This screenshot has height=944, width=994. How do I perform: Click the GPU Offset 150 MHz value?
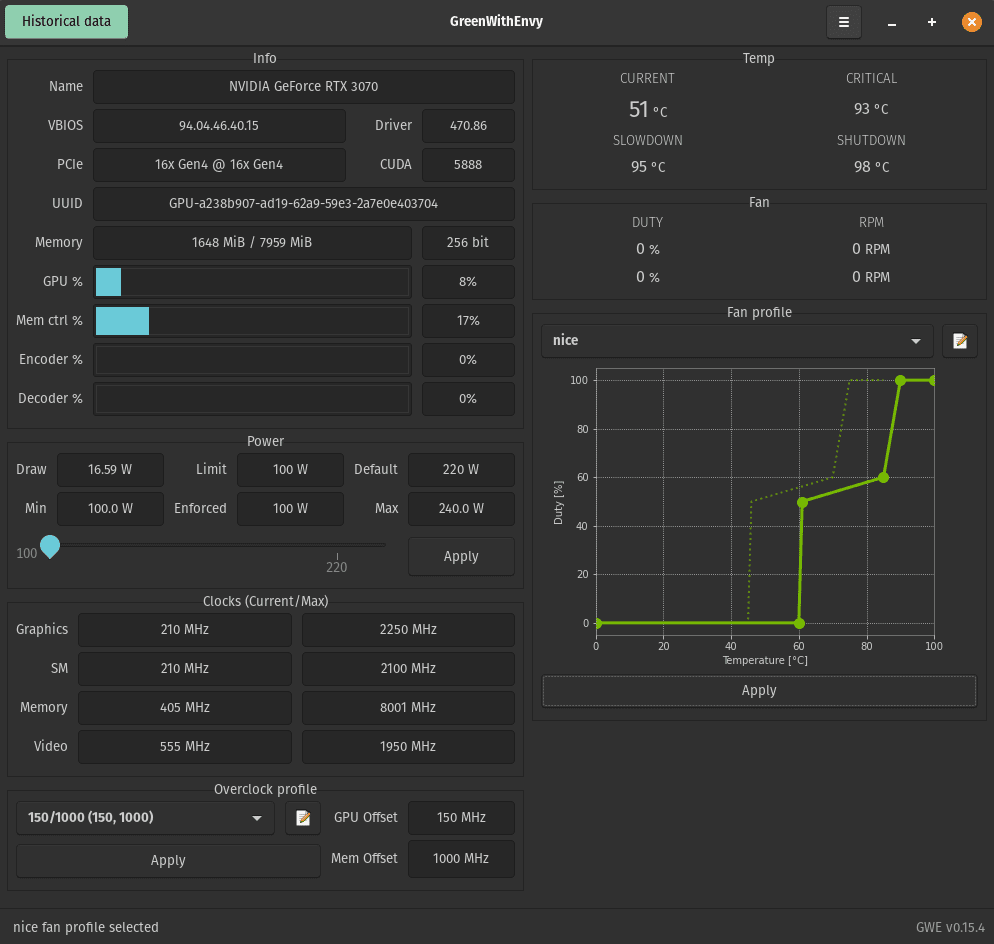461,818
